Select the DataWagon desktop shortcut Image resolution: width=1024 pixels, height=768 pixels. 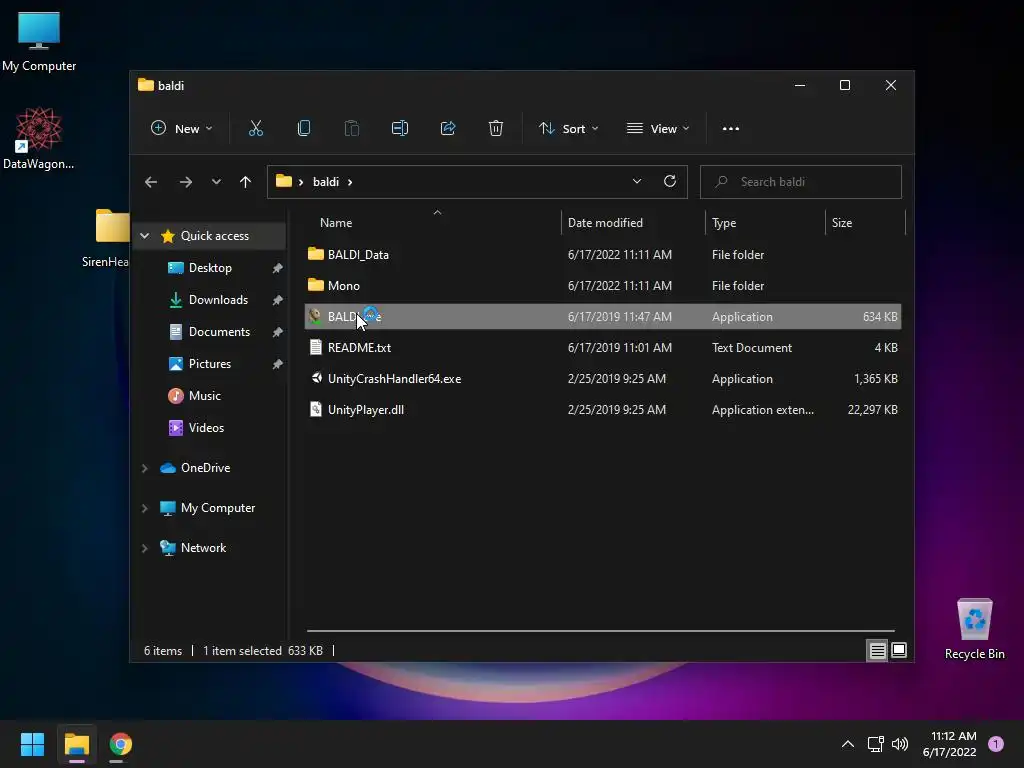(x=39, y=139)
